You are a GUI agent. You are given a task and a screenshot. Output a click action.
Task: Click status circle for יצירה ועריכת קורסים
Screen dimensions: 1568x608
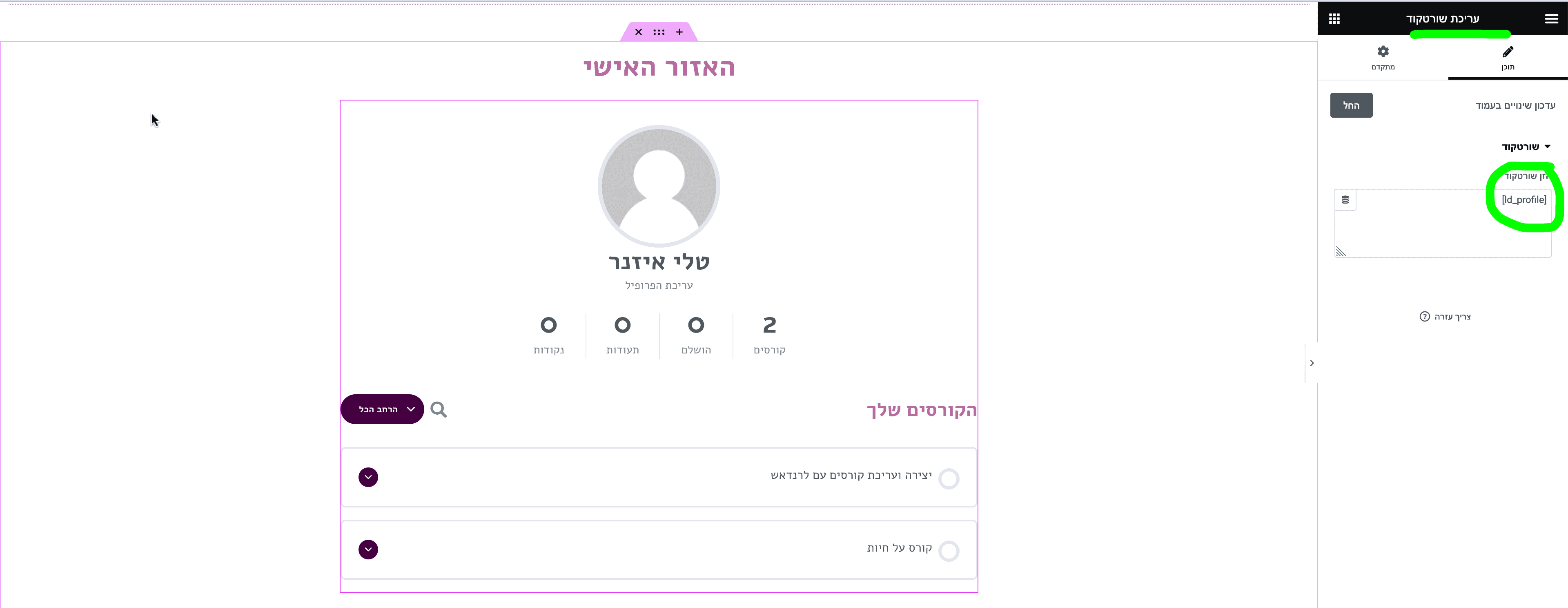click(x=948, y=479)
